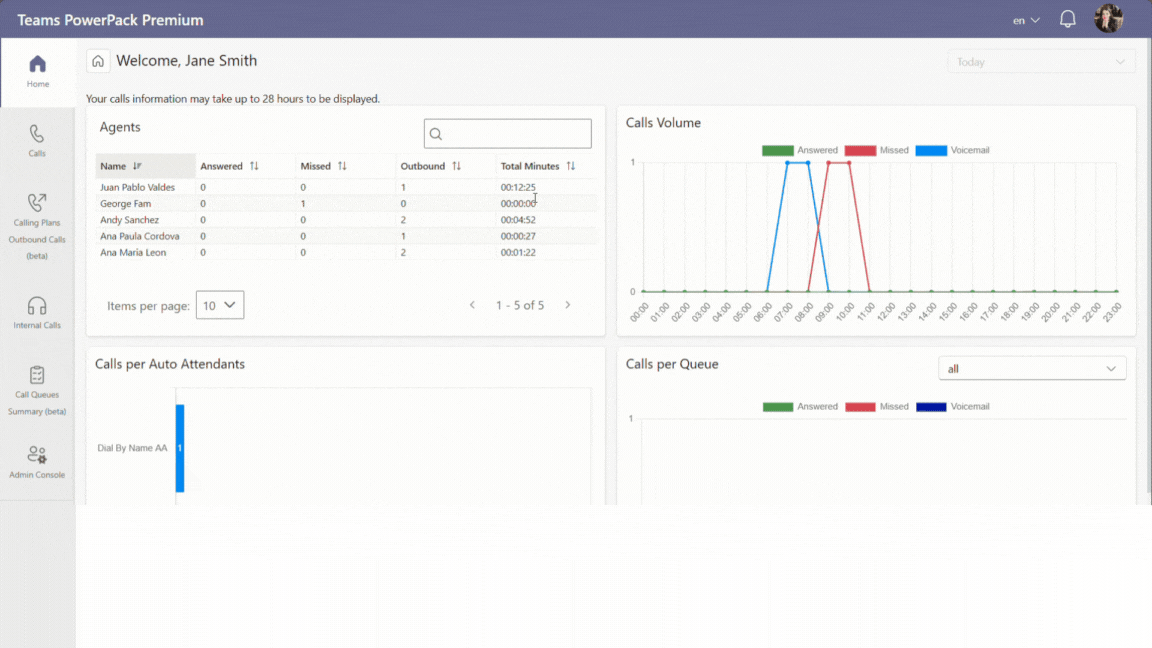1152x648 pixels.
Task: Open the Calls per Queue all dropdown
Action: pyautogui.click(x=1032, y=369)
